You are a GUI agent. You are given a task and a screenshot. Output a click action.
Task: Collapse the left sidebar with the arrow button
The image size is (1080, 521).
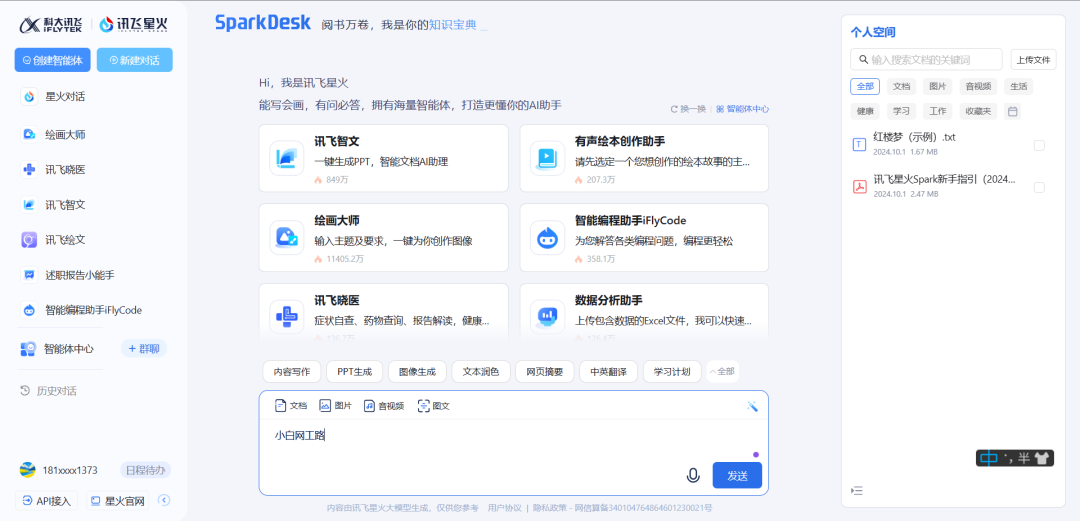coord(164,500)
